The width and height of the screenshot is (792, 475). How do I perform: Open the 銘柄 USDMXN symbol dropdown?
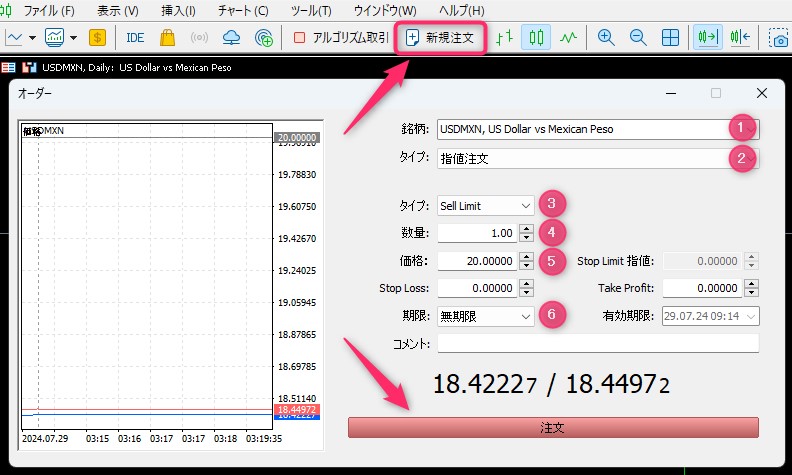pos(598,129)
